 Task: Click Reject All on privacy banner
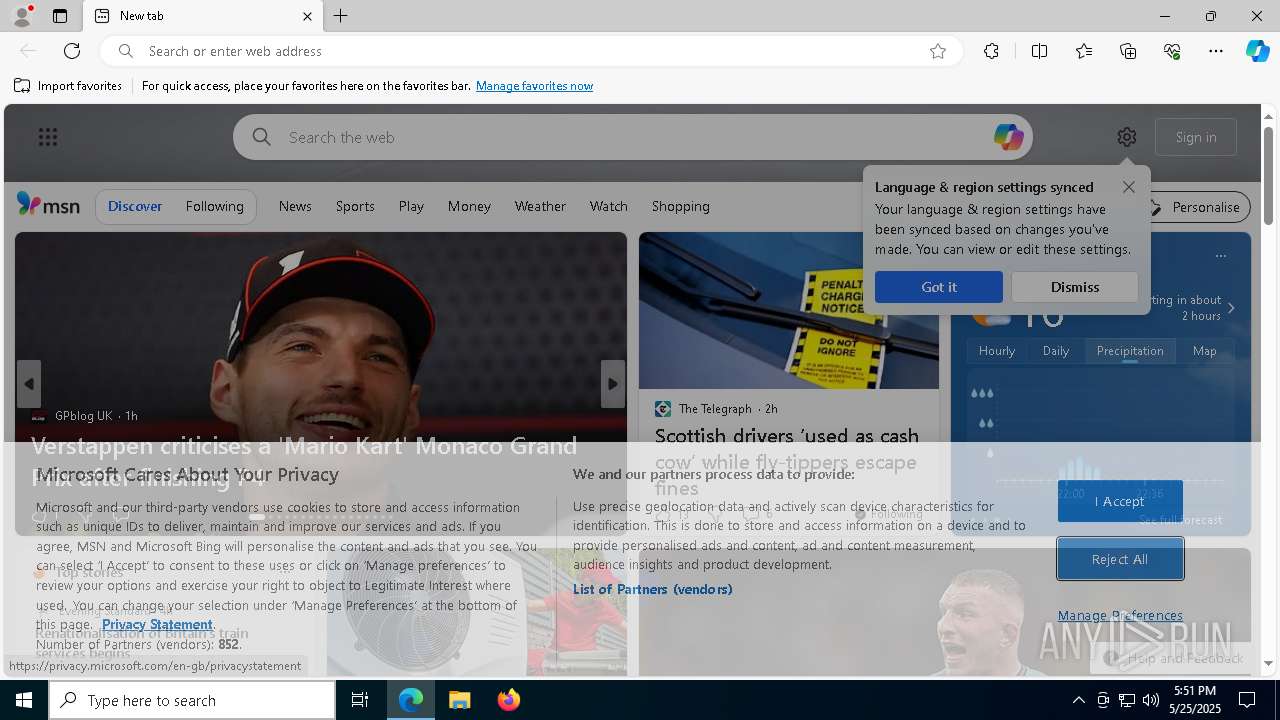point(1120,559)
